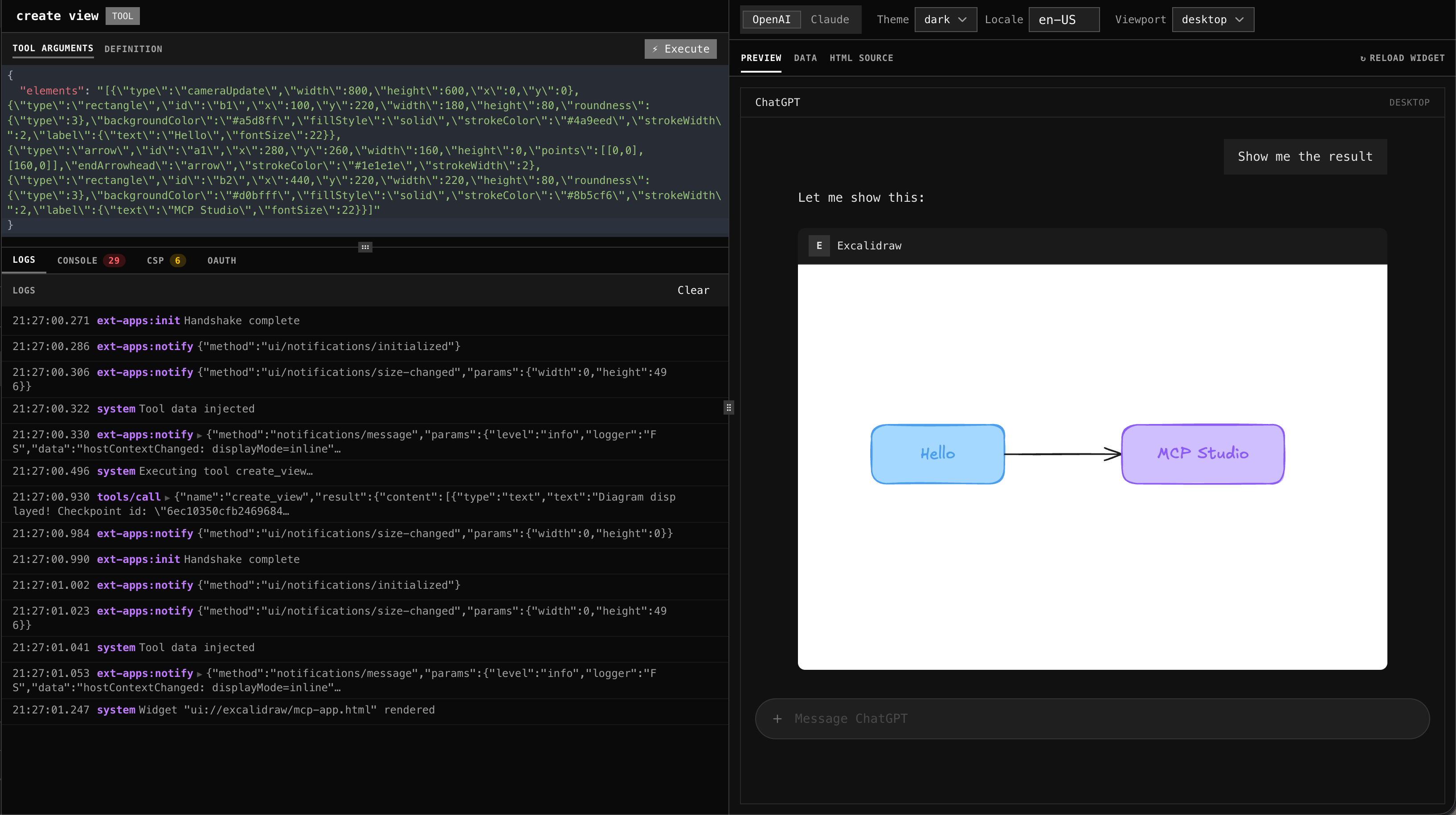Edit the Locale field en-US
Viewport: 1456px width, 815px height.
1064,19
